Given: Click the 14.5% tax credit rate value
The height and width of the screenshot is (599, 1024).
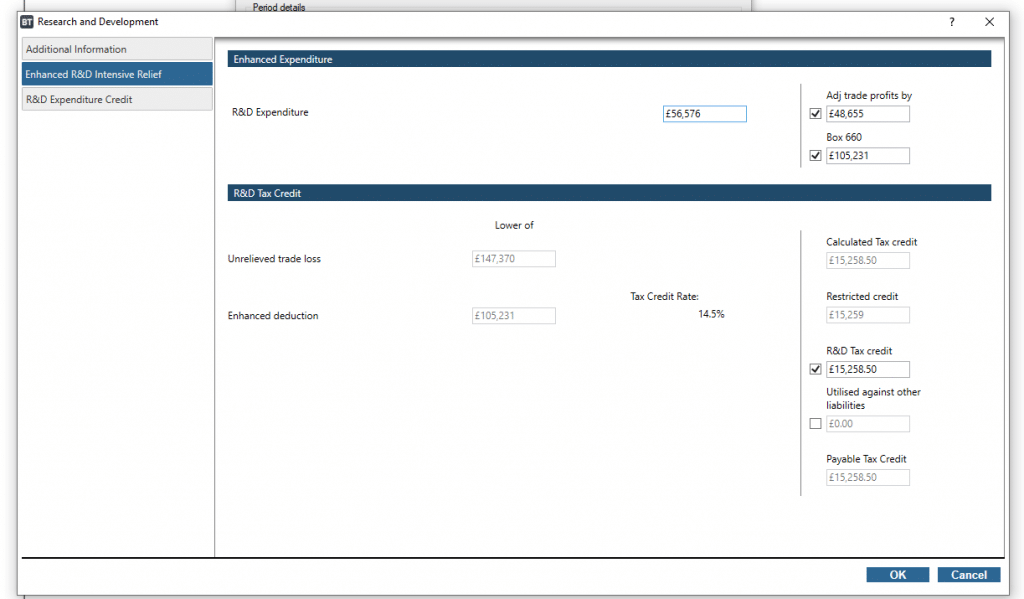Looking at the screenshot, I should 711,314.
